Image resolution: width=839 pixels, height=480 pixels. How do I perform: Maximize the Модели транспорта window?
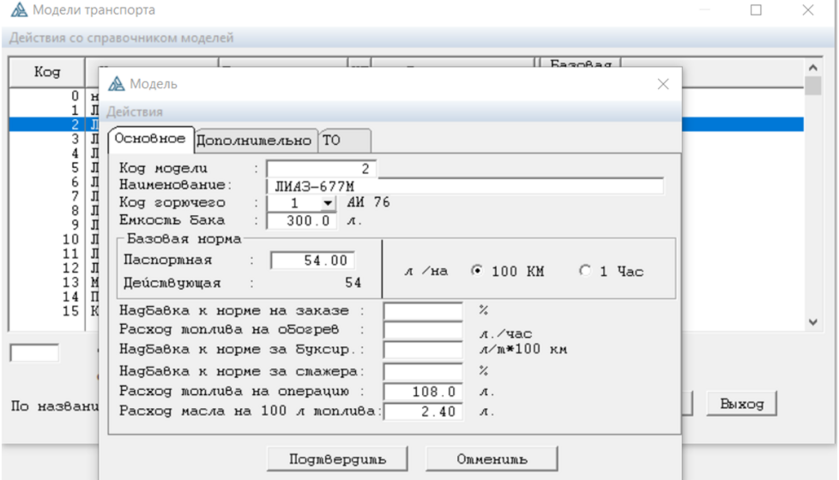point(756,10)
